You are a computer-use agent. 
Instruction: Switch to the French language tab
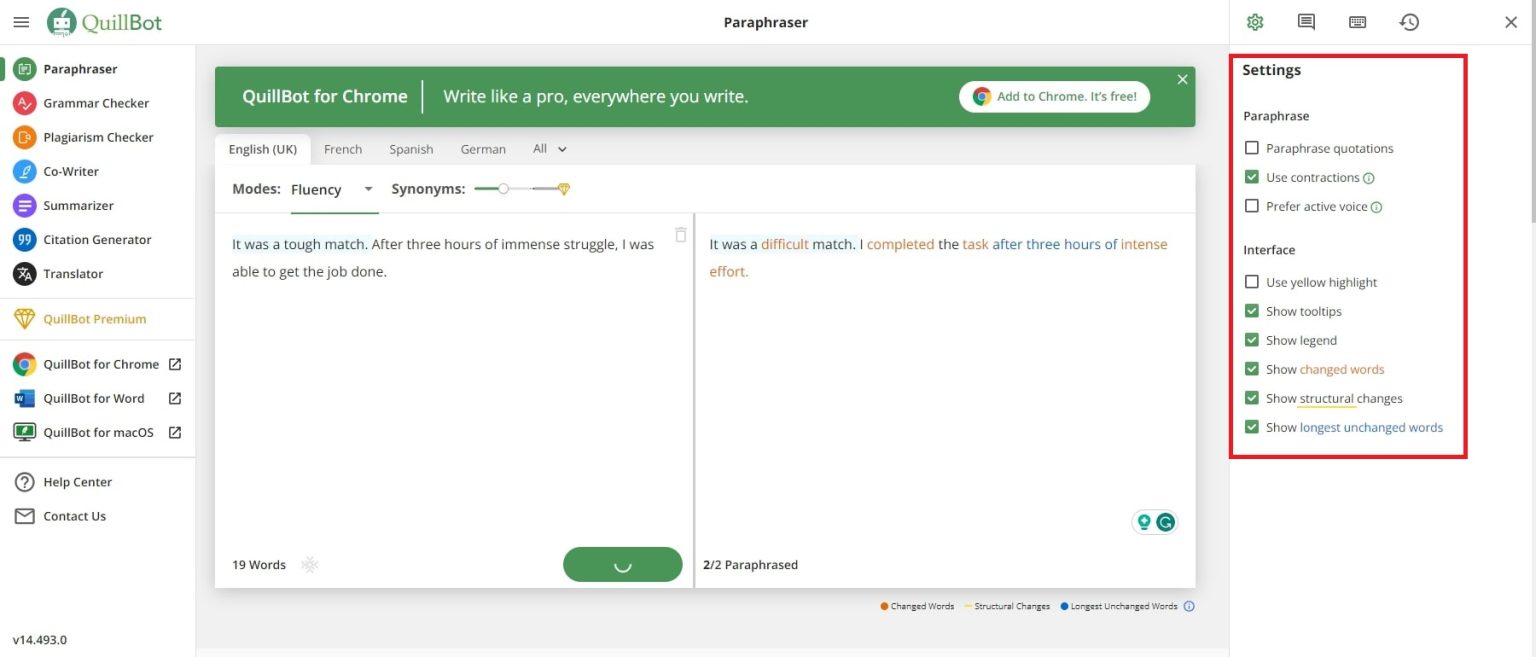343,149
